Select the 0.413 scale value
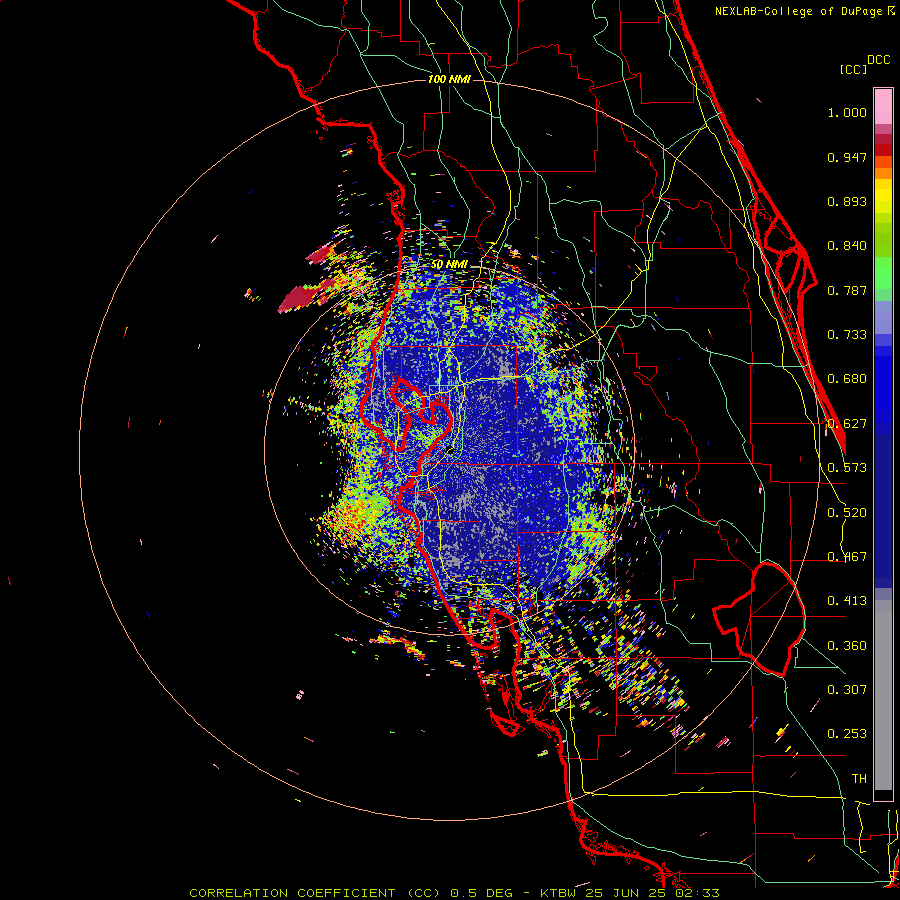 (x=847, y=601)
